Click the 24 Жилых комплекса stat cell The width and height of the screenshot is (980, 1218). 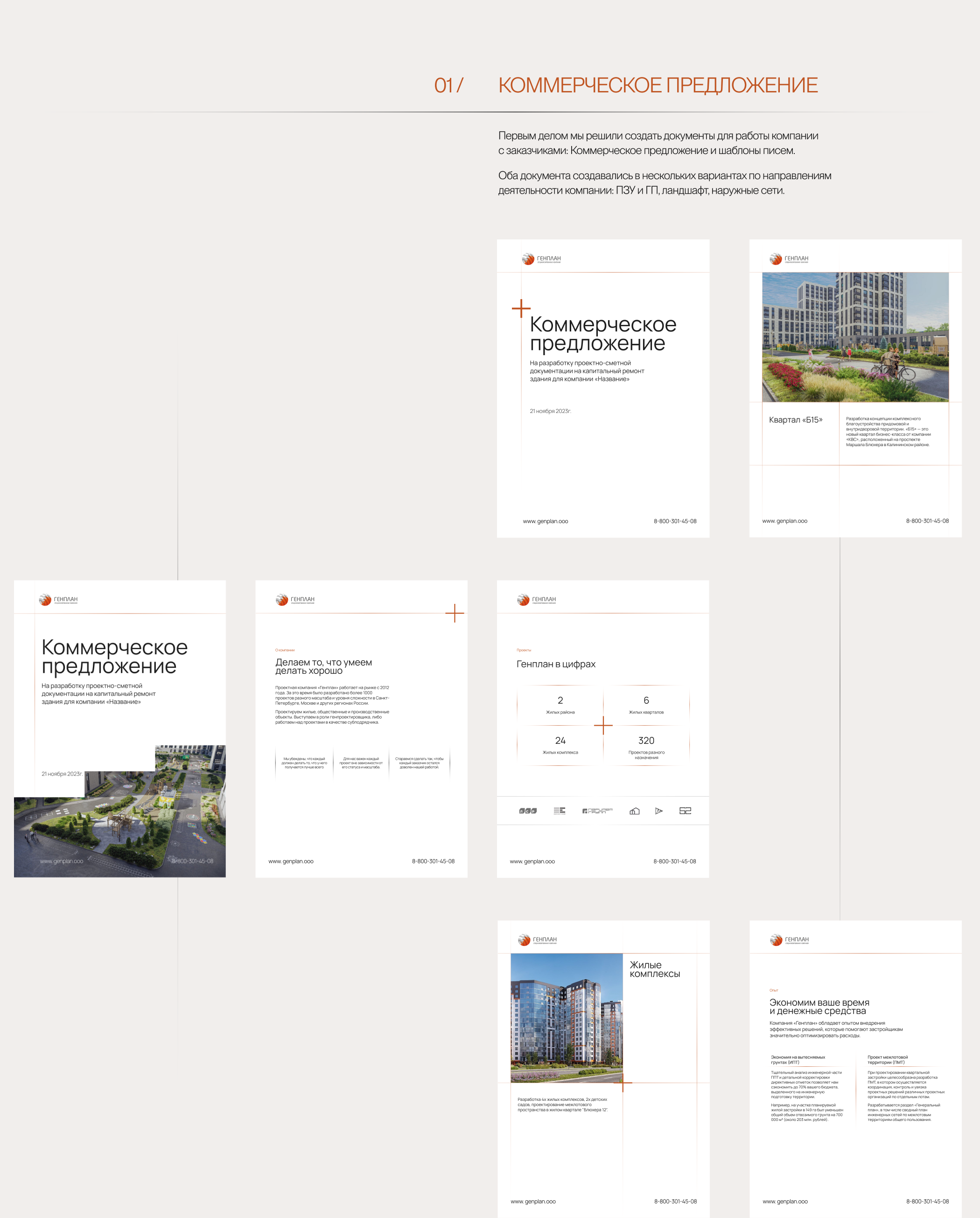pyautogui.click(x=560, y=745)
